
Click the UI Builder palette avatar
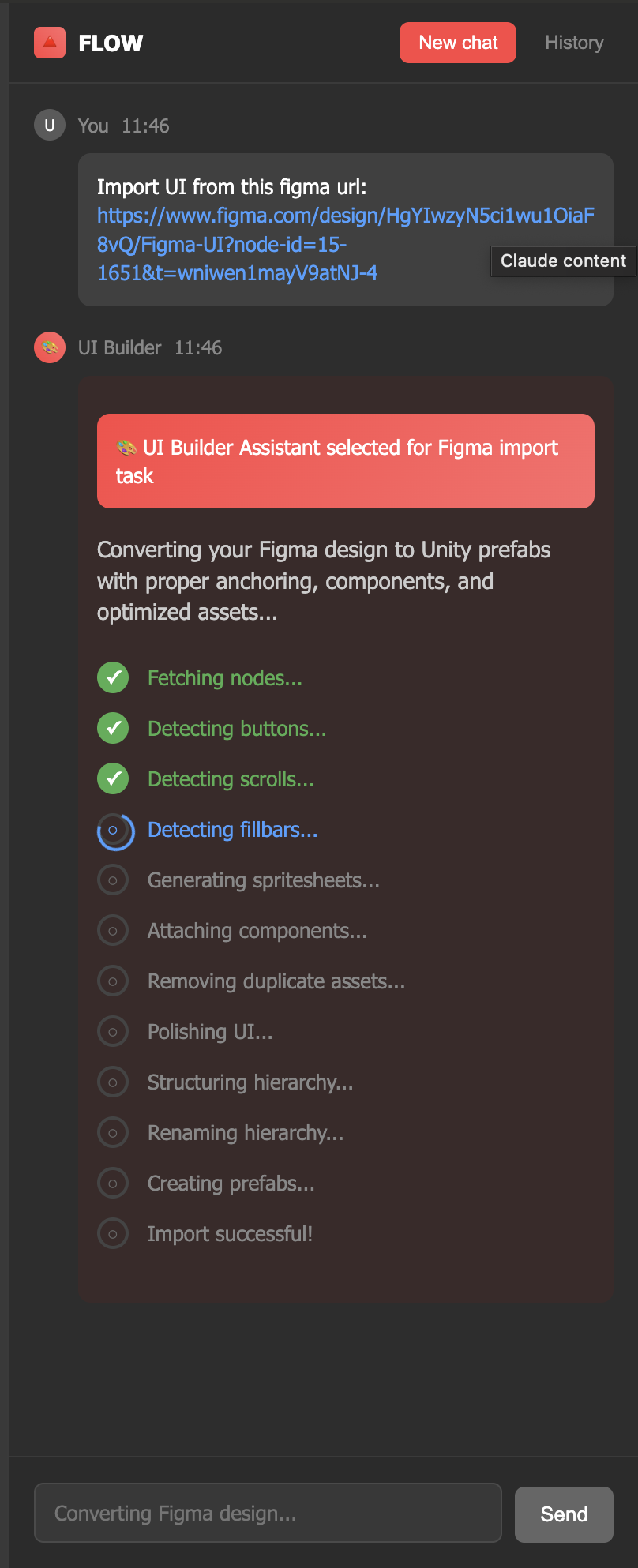[x=50, y=347]
